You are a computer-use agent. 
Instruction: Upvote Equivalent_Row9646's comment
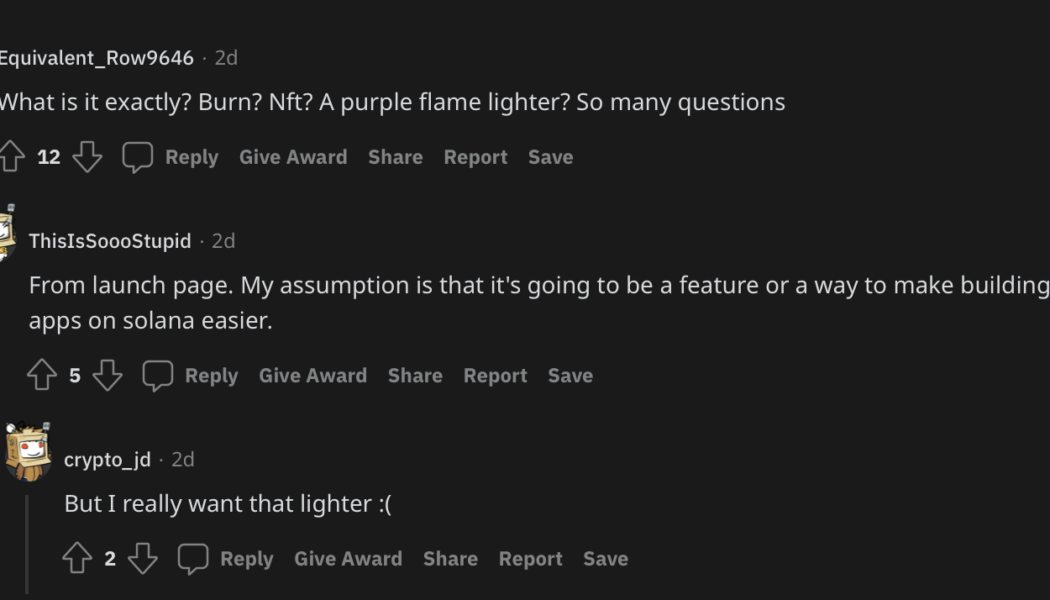pyautogui.click(x=11, y=157)
